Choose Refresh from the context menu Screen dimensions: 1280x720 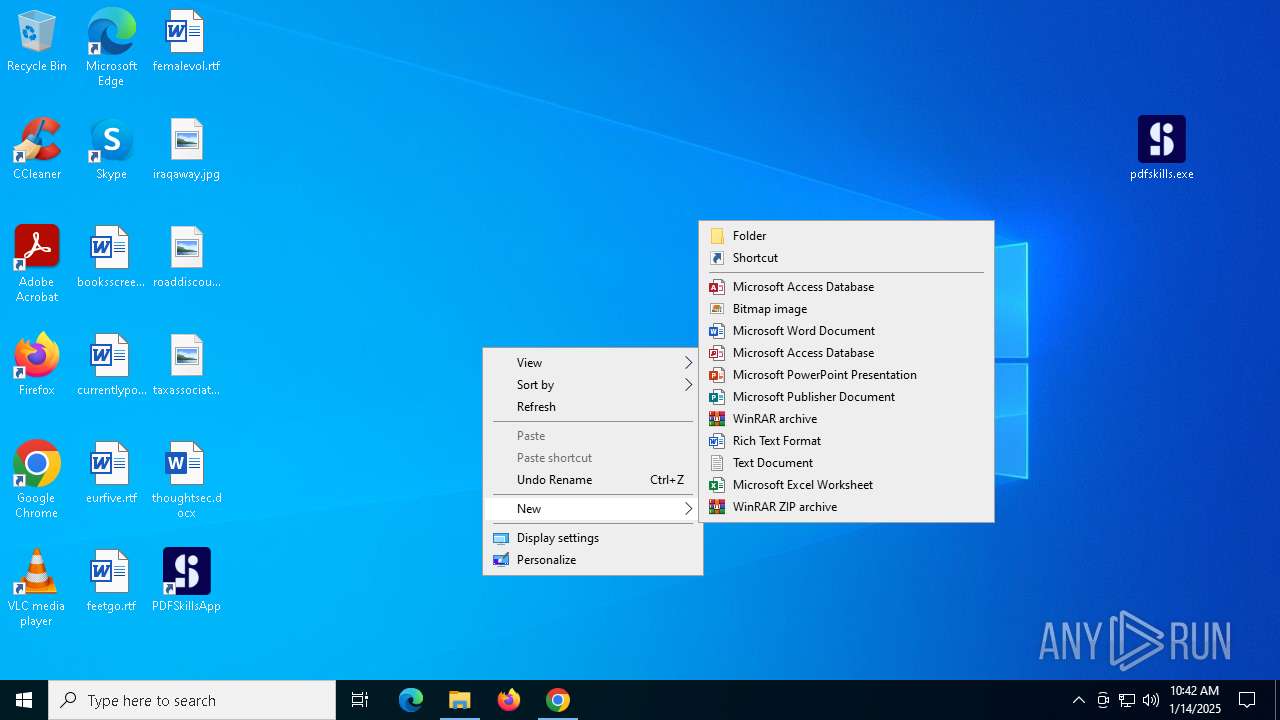[593, 407]
